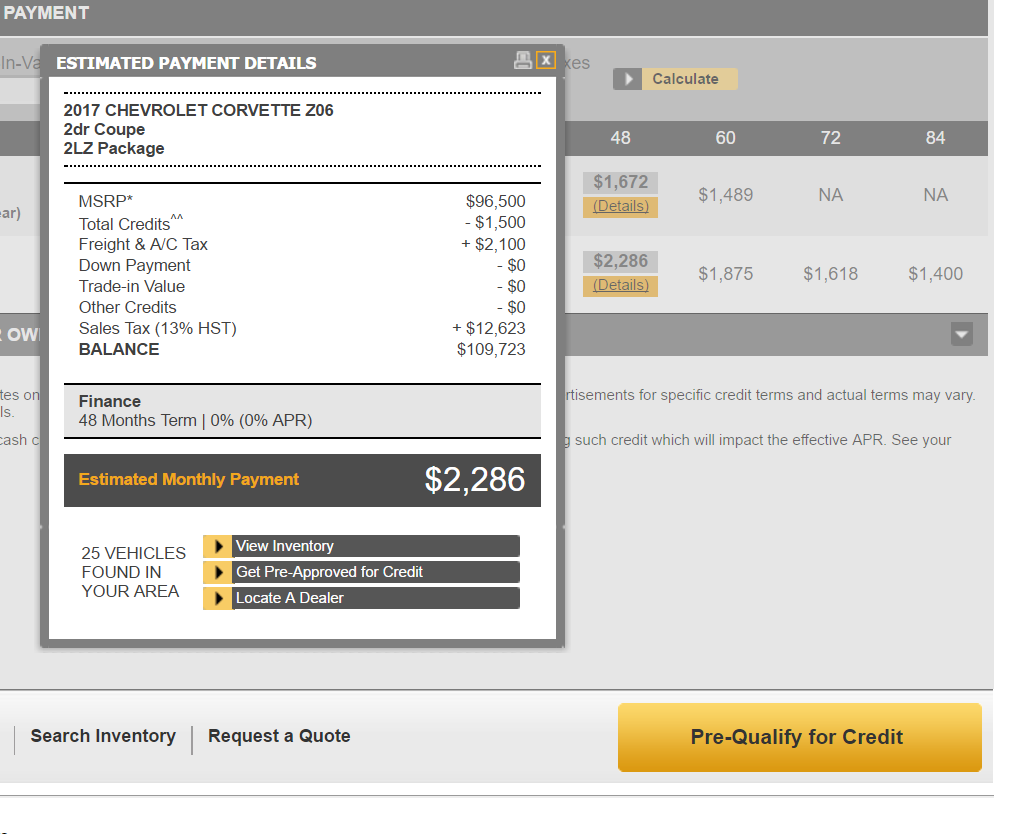
Task: Open Details link under $2,286 payment
Action: coord(620,285)
